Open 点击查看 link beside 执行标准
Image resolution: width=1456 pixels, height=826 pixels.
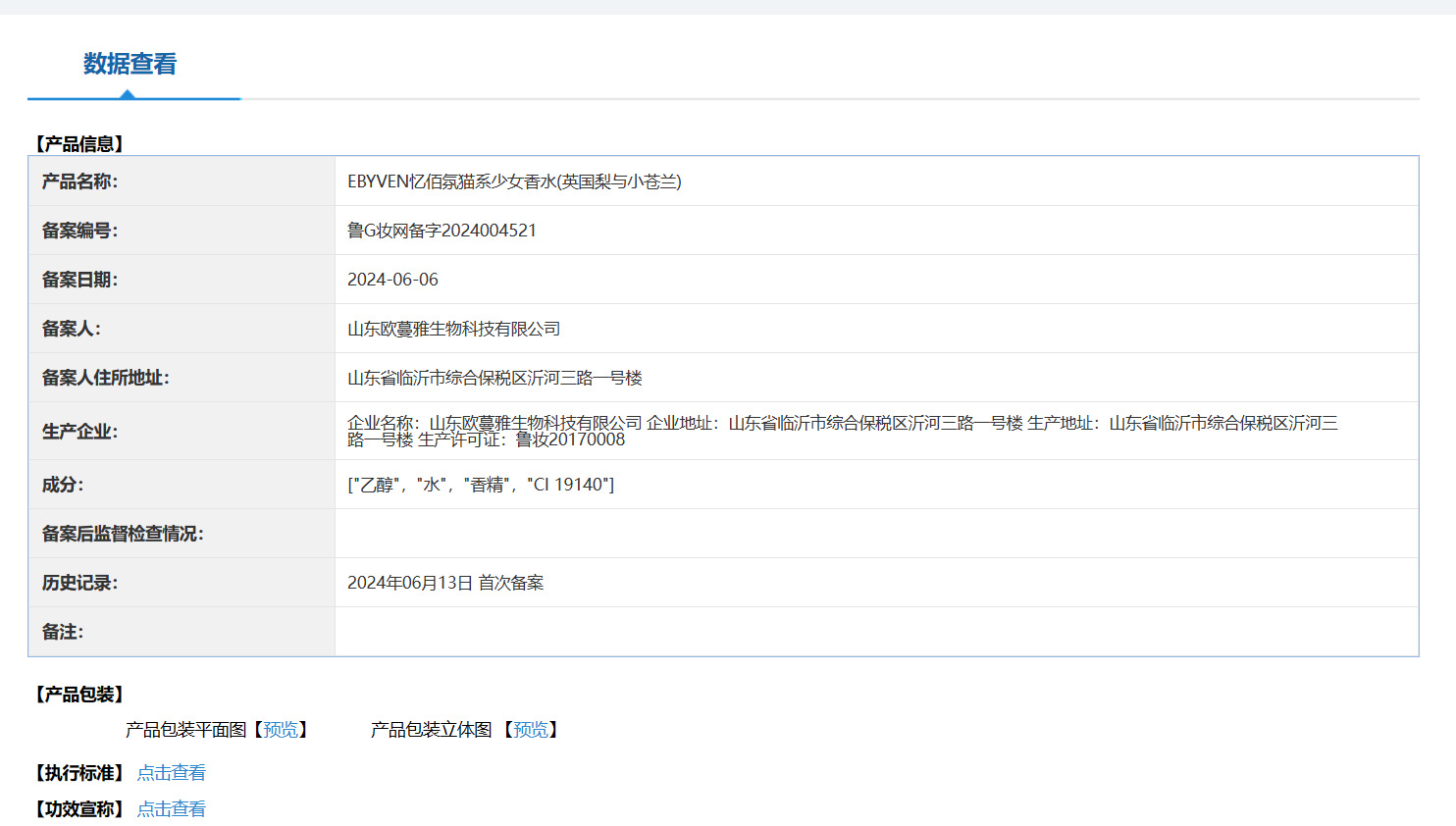click(x=172, y=773)
